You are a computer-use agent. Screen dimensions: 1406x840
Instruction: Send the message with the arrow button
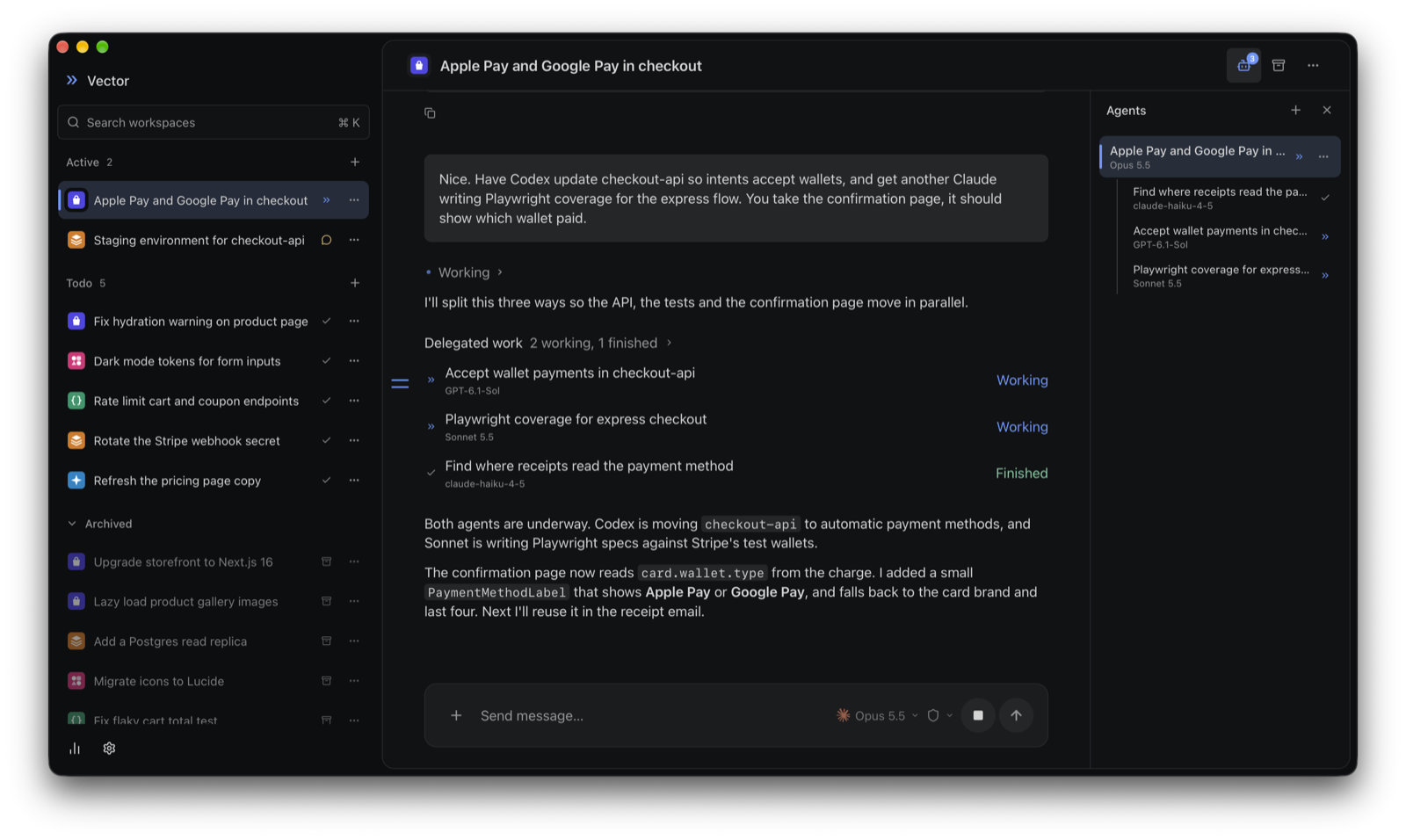1016,715
